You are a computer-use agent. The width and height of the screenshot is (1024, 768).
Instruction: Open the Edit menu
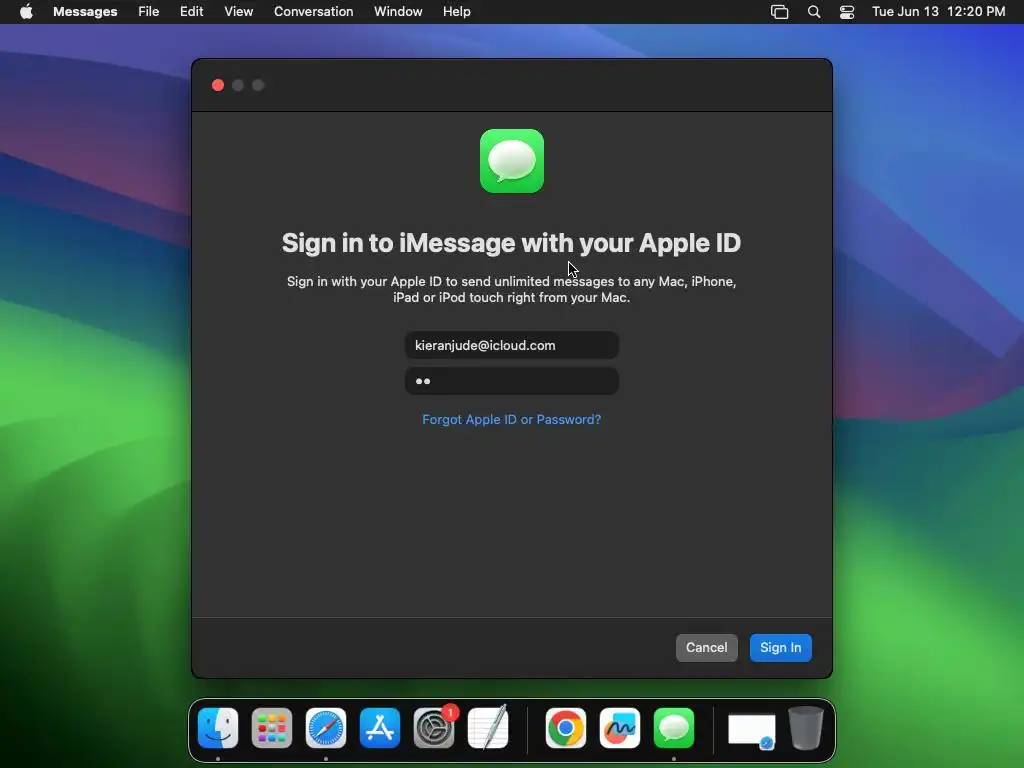tap(191, 11)
